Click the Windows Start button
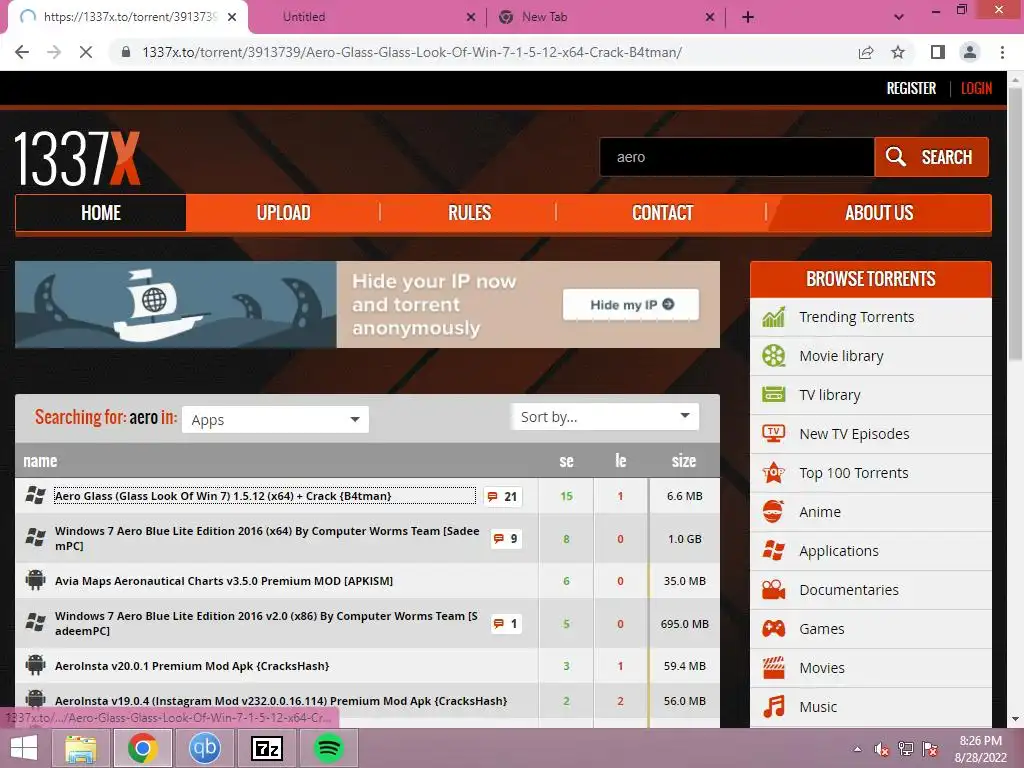The image size is (1024, 768). (x=24, y=748)
